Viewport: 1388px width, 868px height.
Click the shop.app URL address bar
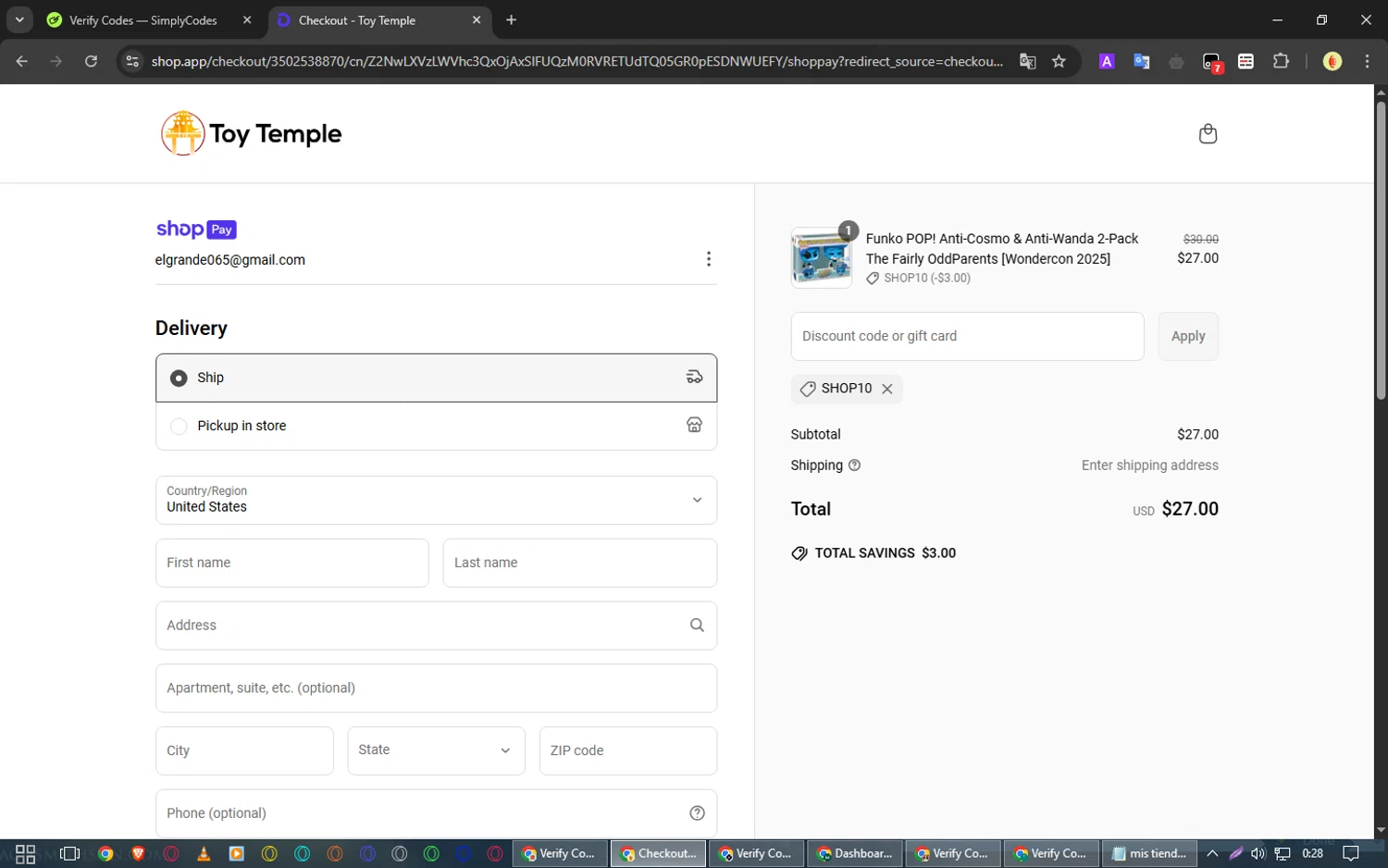[x=577, y=61]
